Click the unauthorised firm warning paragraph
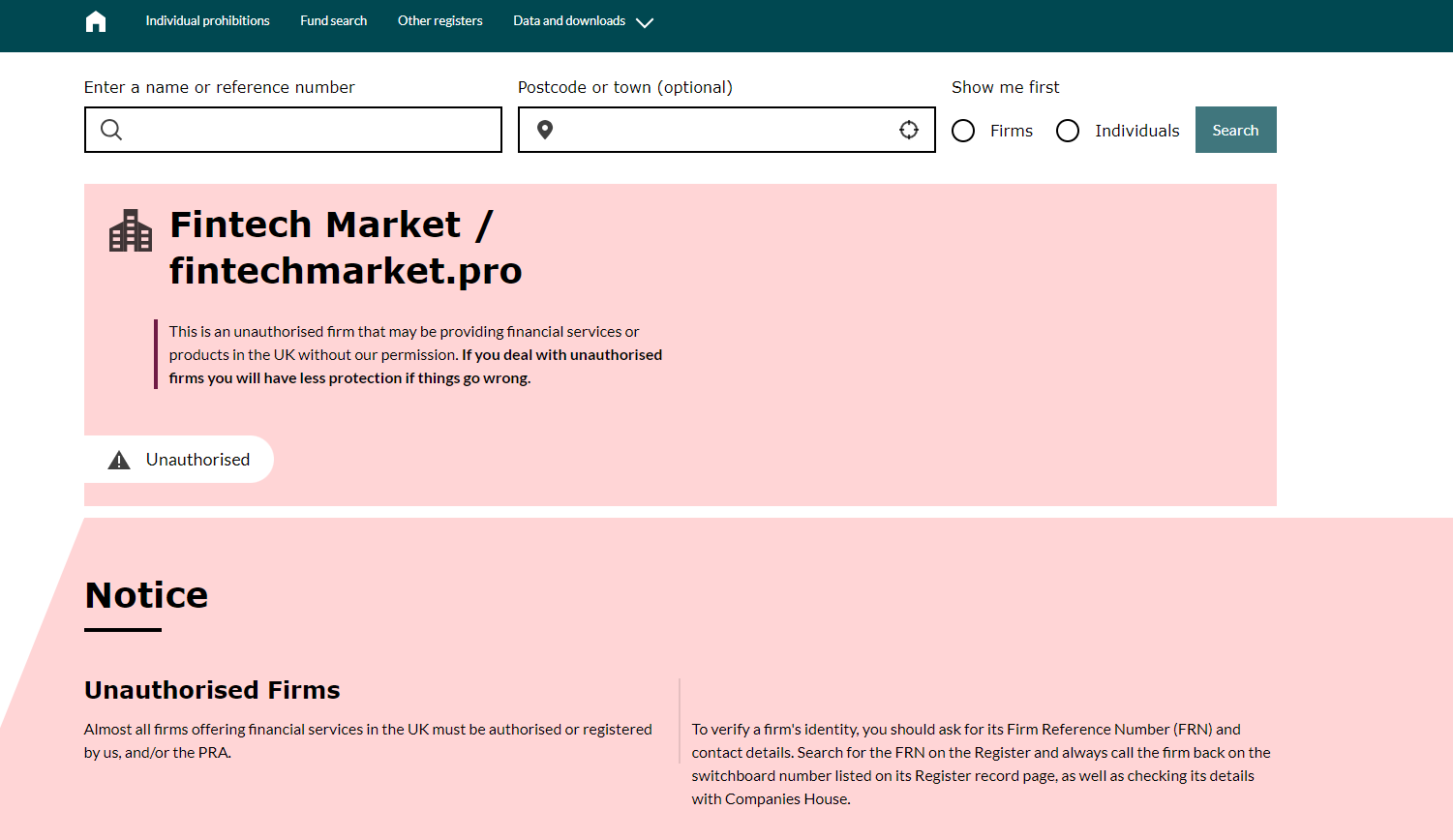Screen dimensions: 1453x840 [x=416, y=355]
